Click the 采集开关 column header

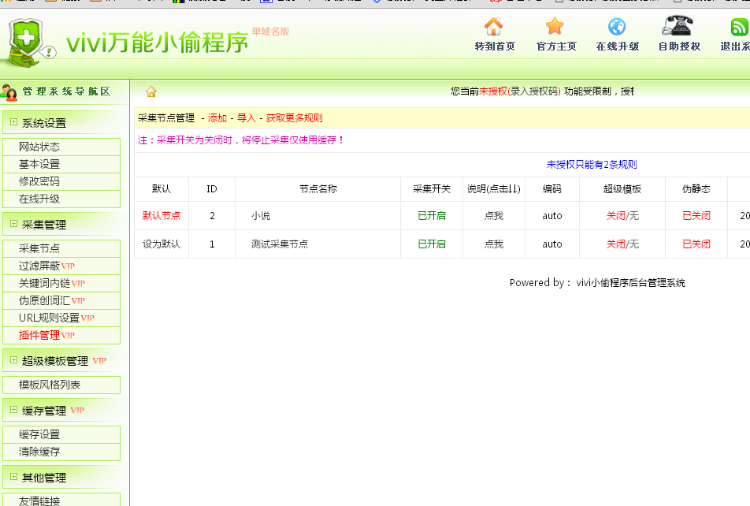coord(431,189)
